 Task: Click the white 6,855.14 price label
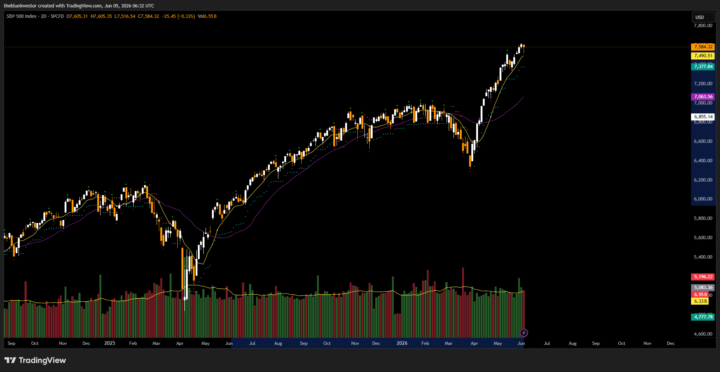(x=703, y=117)
